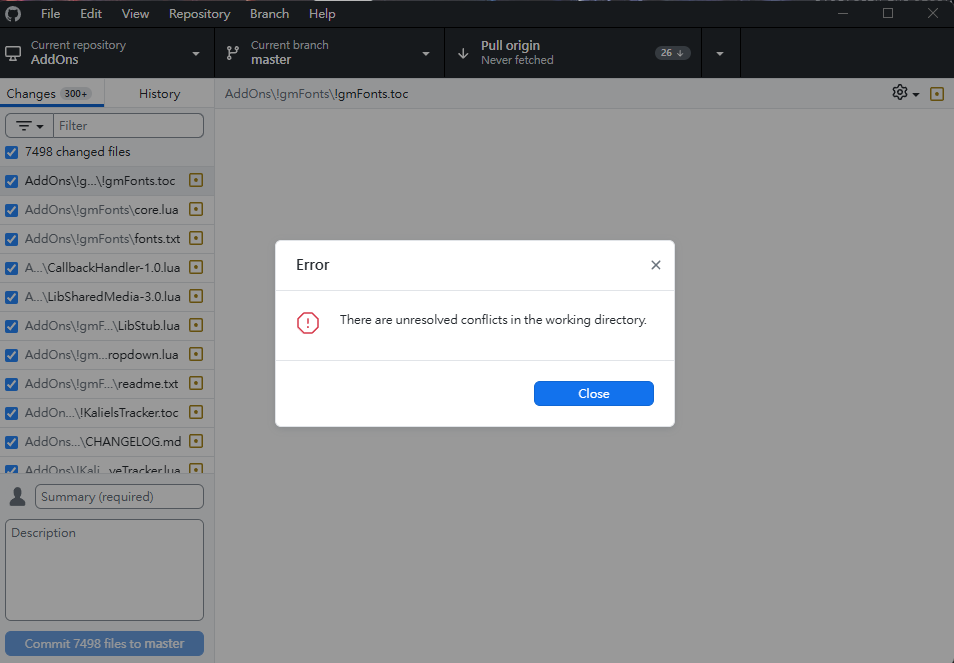Open the Current branch master dropdown
The height and width of the screenshot is (663, 954).
[329, 53]
